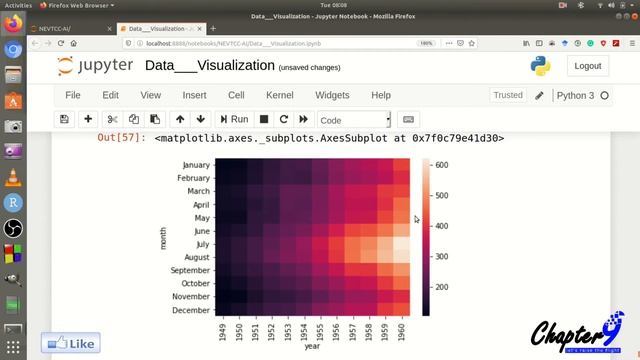Click the pencil edit-mode icon

[x=539, y=96]
